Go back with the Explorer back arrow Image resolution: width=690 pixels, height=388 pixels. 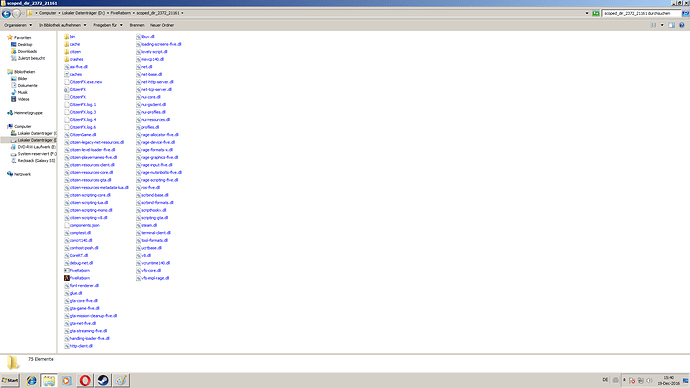click(x=6, y=14)
